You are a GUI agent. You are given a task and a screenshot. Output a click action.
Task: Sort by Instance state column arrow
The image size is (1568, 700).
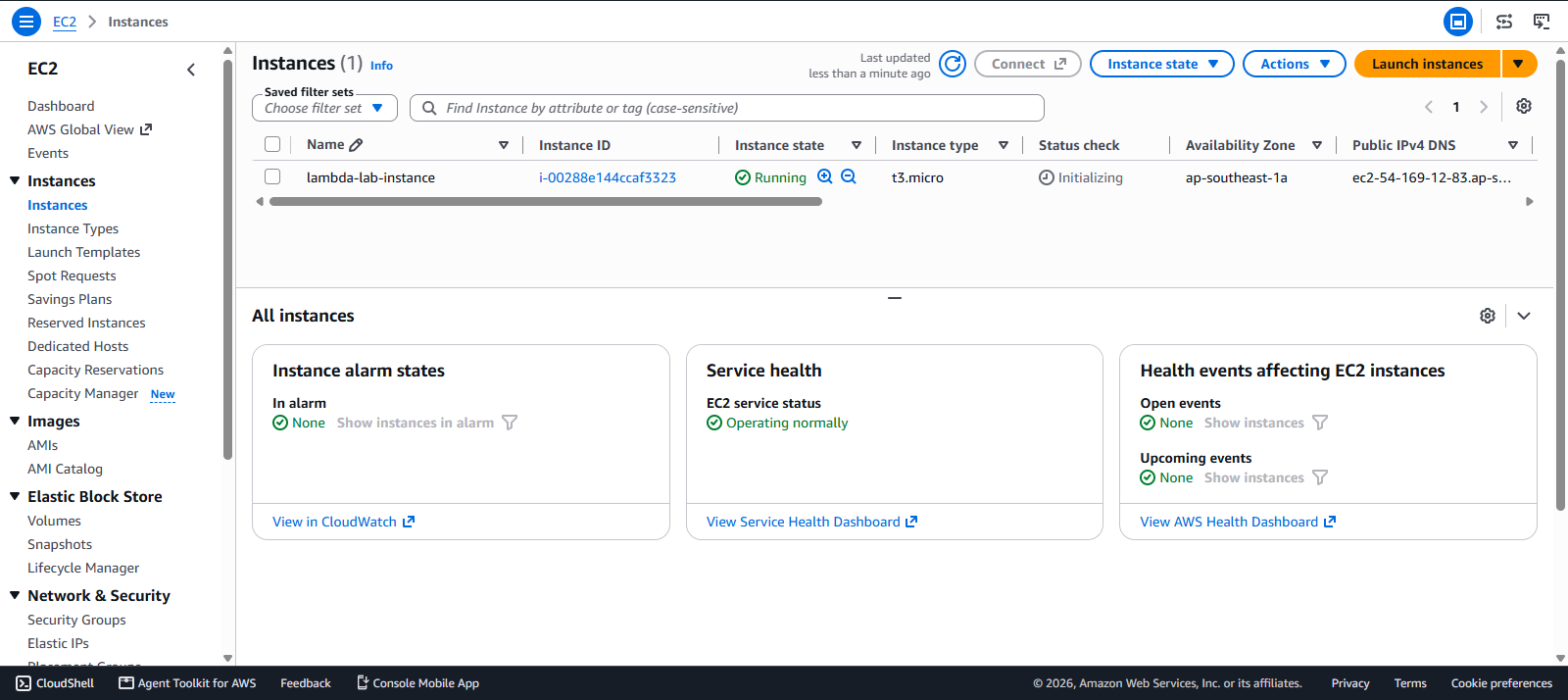pyautogui.click(x=857, y=145)
